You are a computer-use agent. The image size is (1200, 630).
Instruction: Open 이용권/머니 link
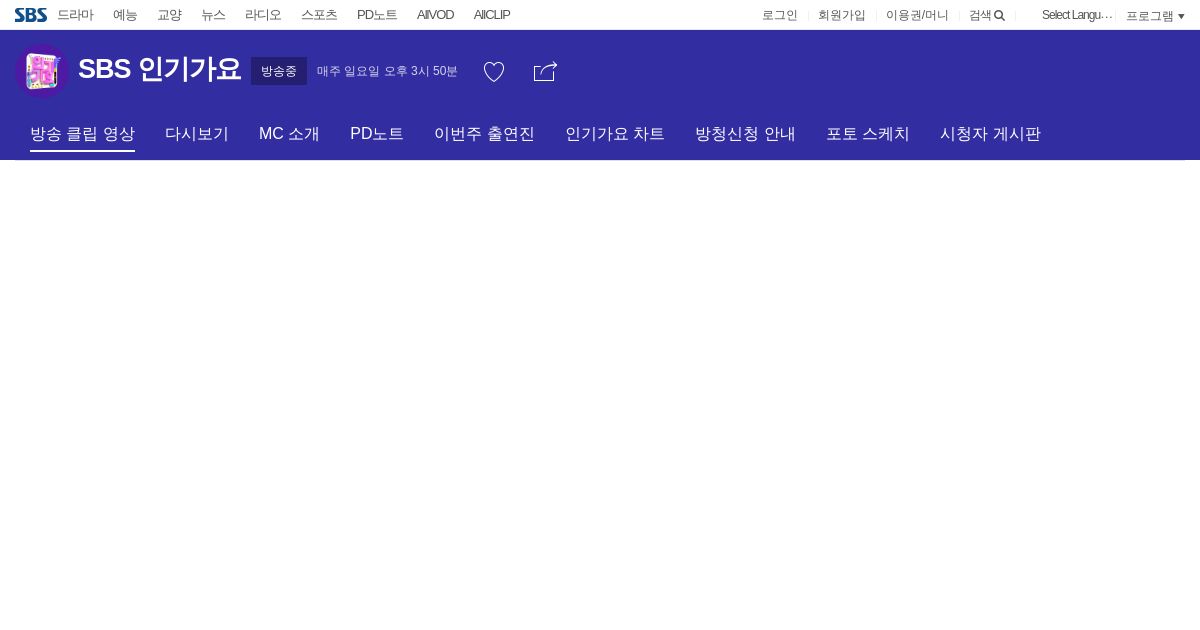(x=917, y=15)
